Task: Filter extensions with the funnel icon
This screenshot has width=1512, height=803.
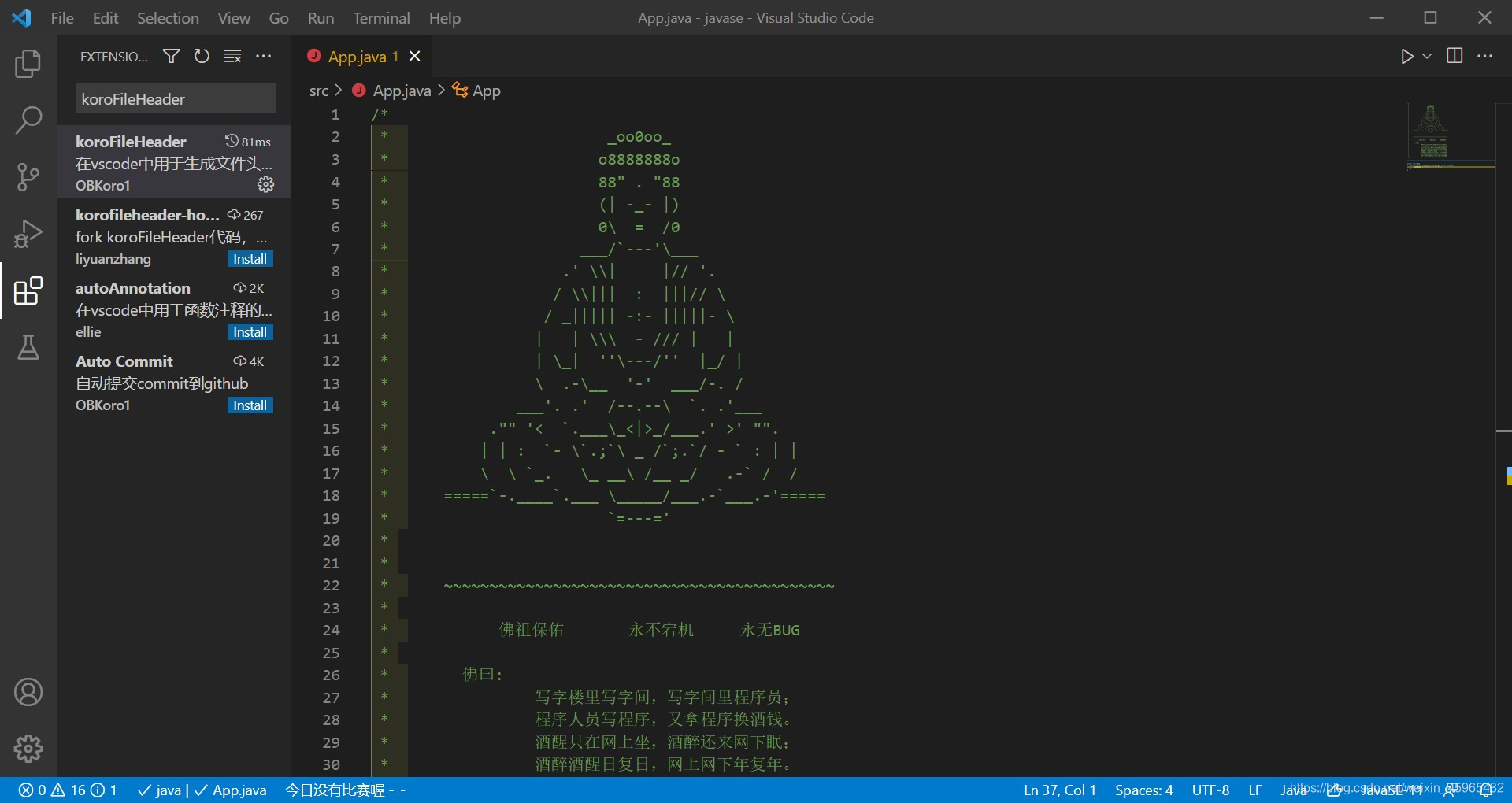Action: (x=171, y=56)
